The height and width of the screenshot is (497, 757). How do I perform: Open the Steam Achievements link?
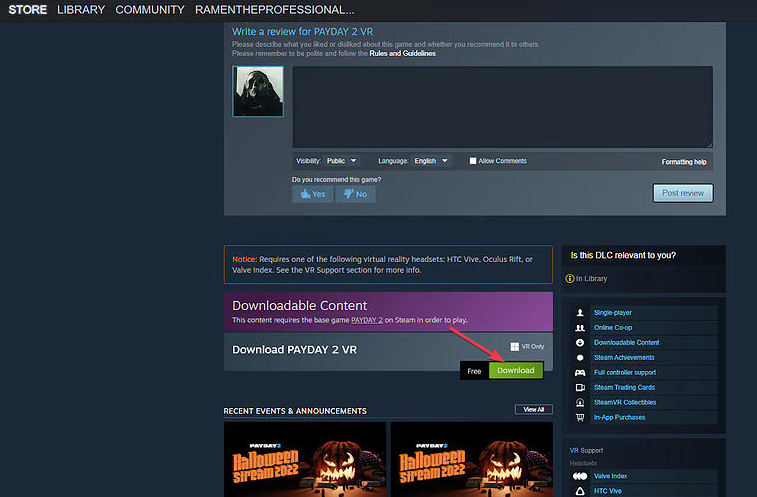pos(624,357)
